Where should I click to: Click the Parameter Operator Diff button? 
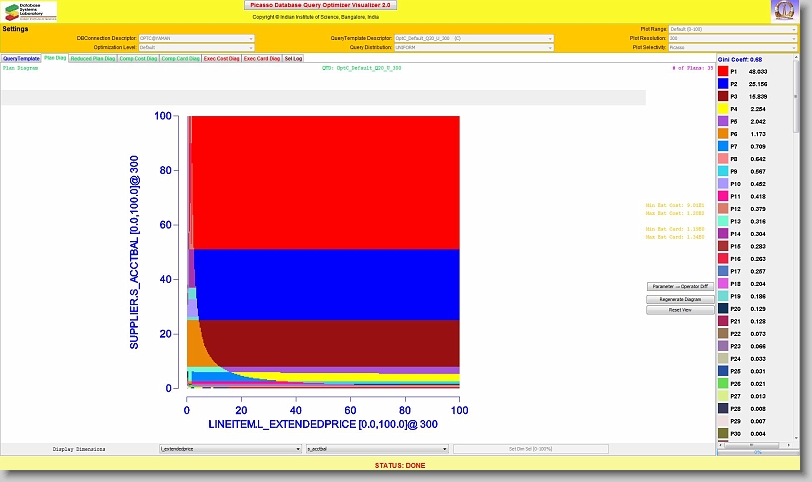coord(680,287)
